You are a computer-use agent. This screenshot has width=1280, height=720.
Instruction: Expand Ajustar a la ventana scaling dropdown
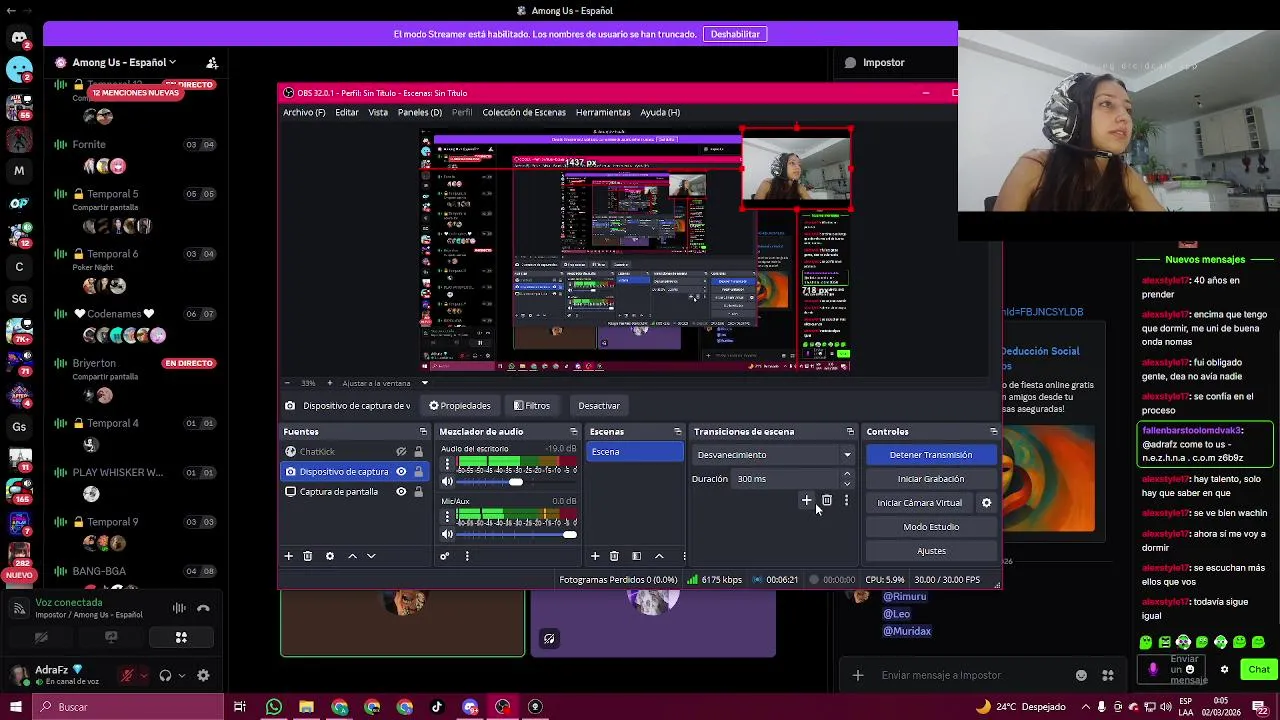[x=424, y=383]
